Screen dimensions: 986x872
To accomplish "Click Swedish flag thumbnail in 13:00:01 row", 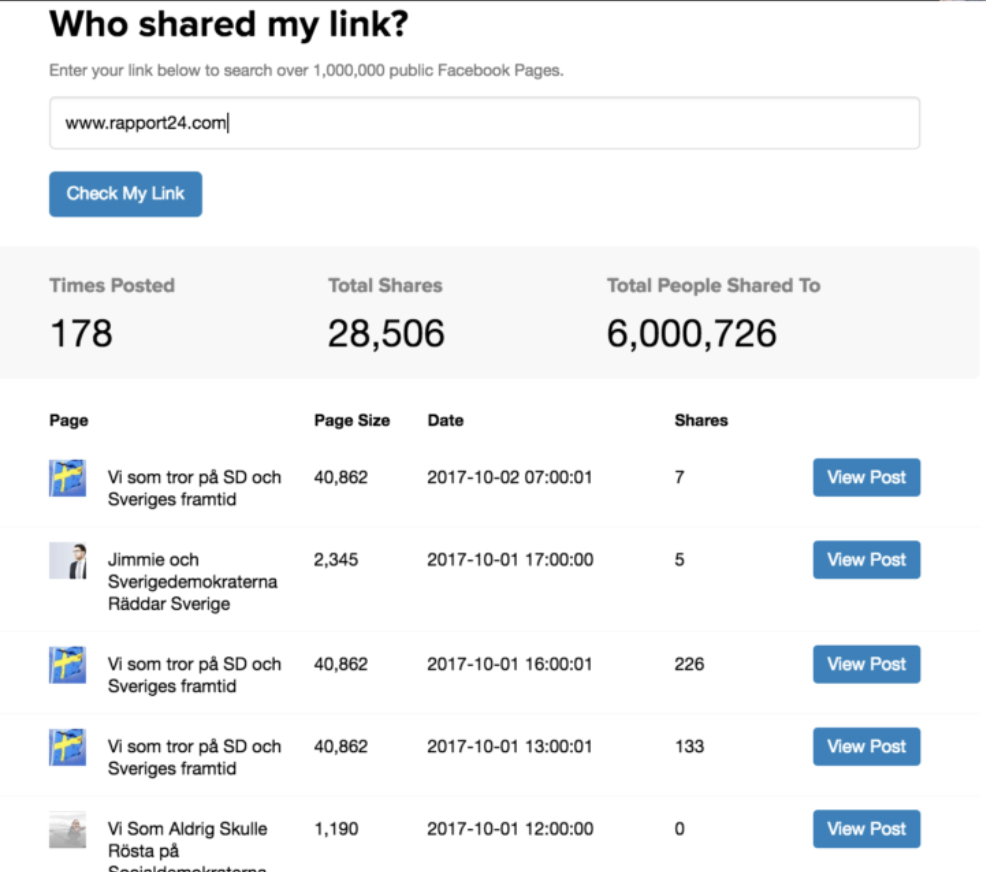I will pos(68,747).
